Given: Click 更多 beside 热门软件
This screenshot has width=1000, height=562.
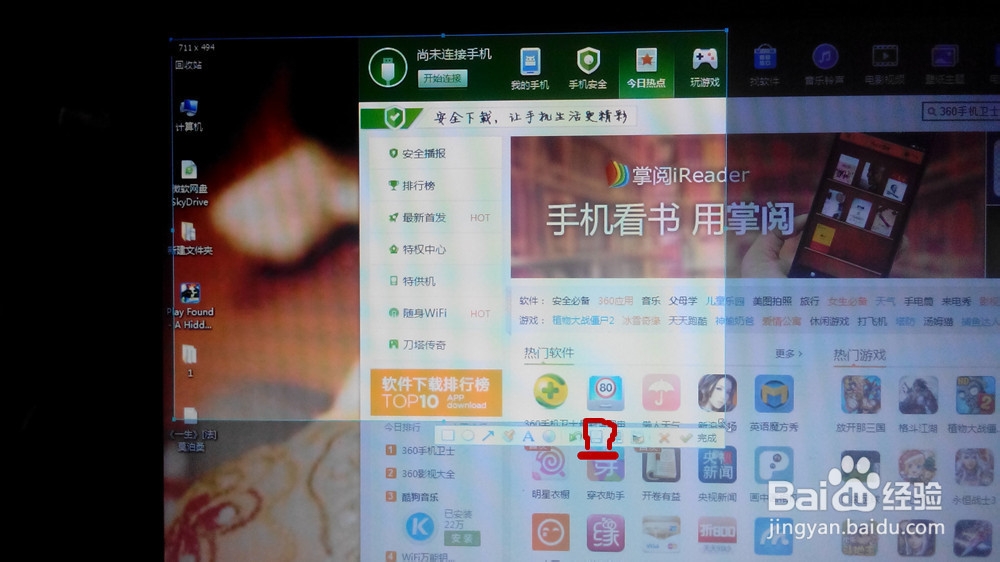Looking at the screenshot, I should (788, 353).
